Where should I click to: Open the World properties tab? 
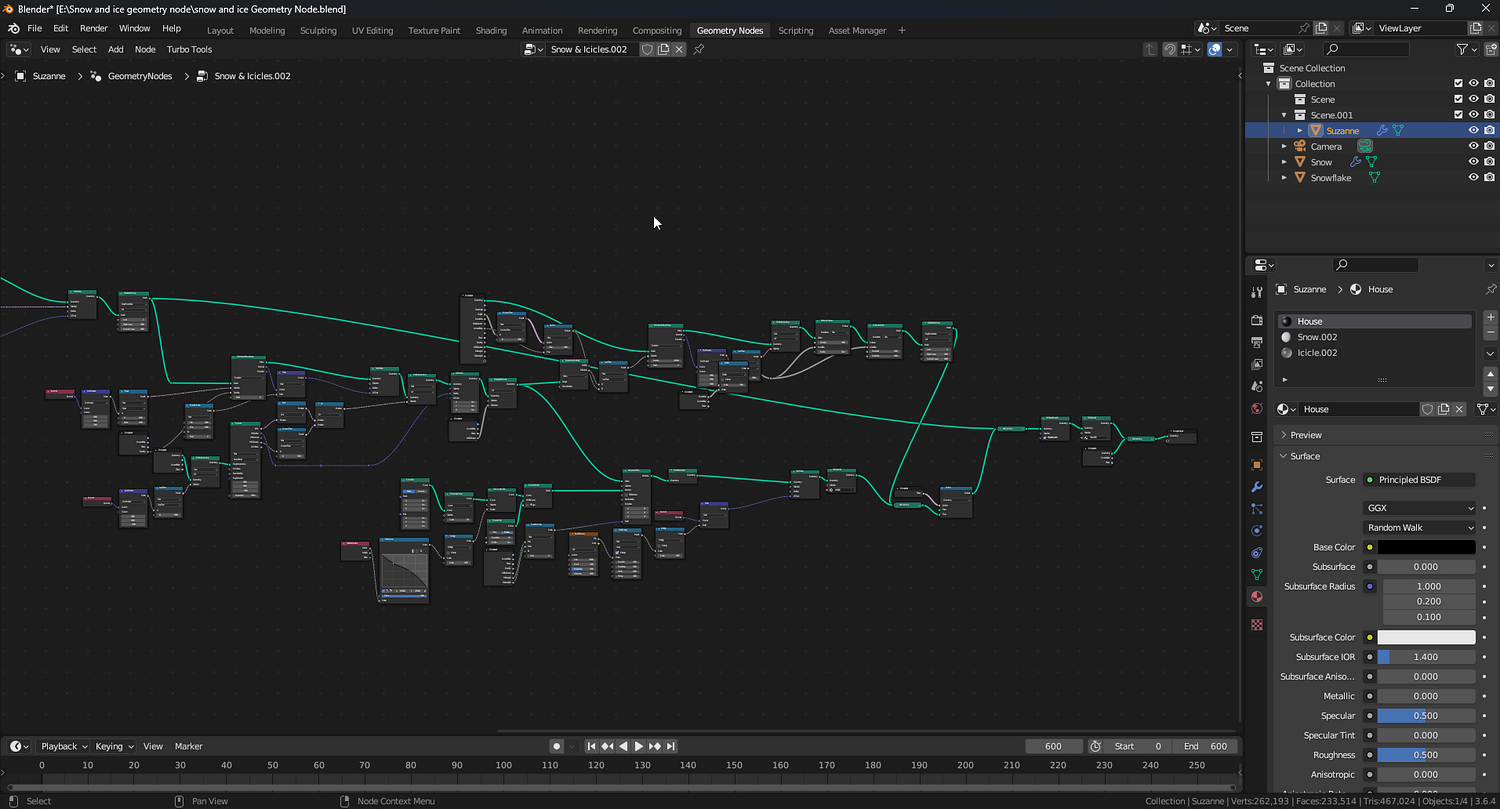point(1257,408)
